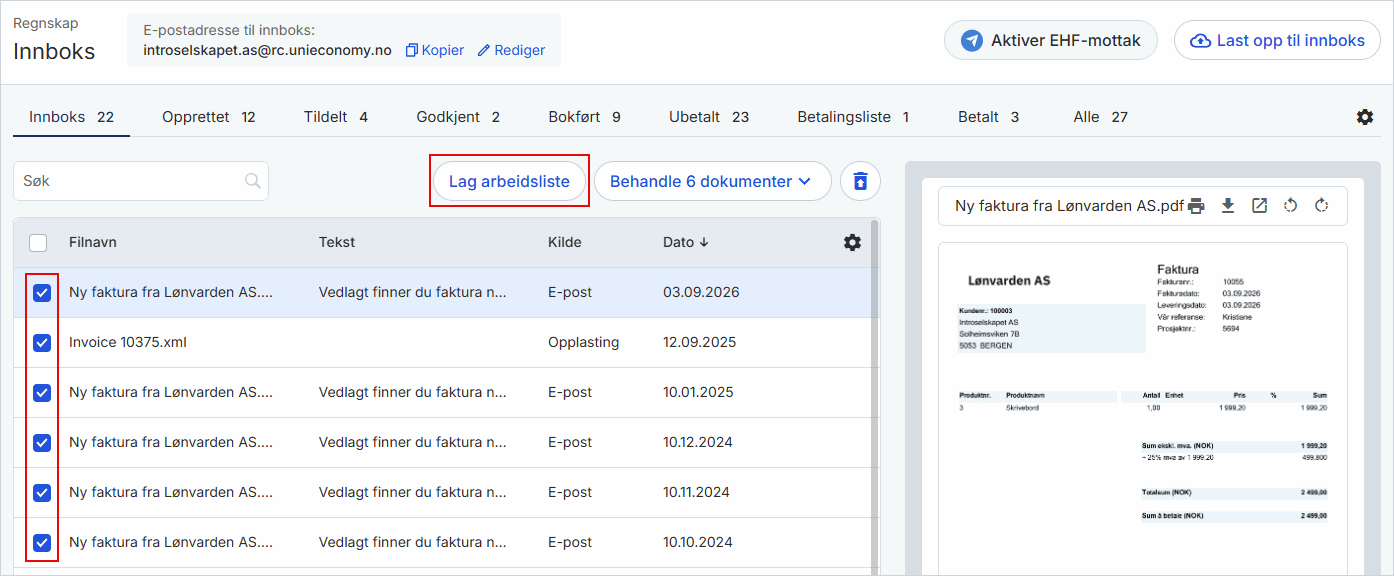The width and height of the screenshot is (1394, 576).
Task: Click the Lag arbeidsliste button
Action: click(509, 181)
